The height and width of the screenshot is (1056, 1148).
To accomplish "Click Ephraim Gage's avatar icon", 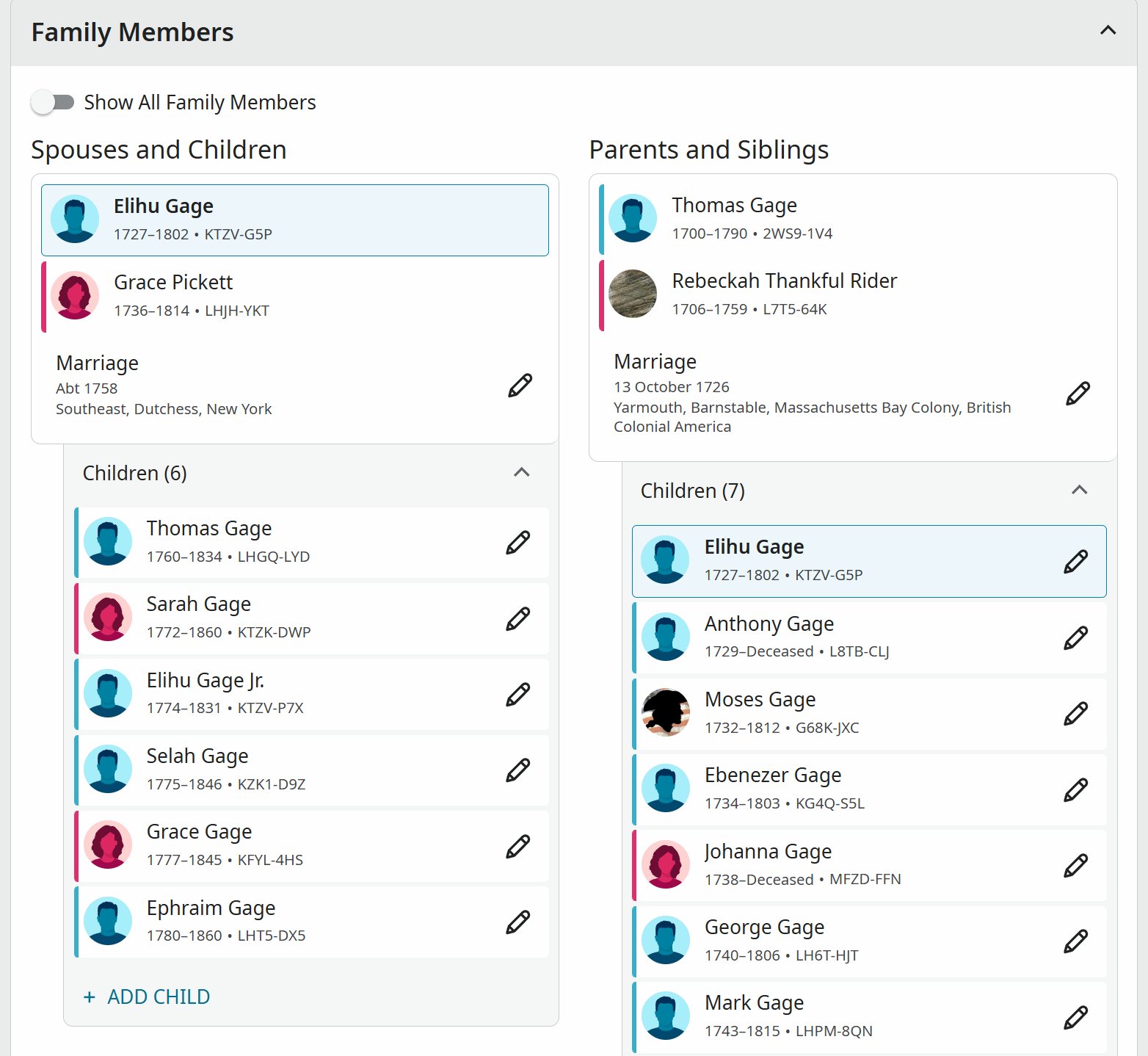I will coord(108,921).
